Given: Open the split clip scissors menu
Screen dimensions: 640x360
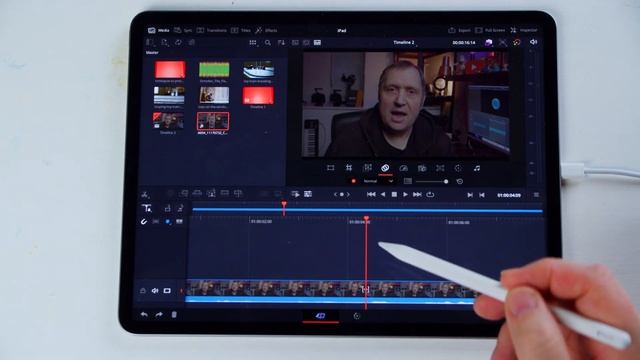Looking at the screenshot, I should tap(145, 195).
